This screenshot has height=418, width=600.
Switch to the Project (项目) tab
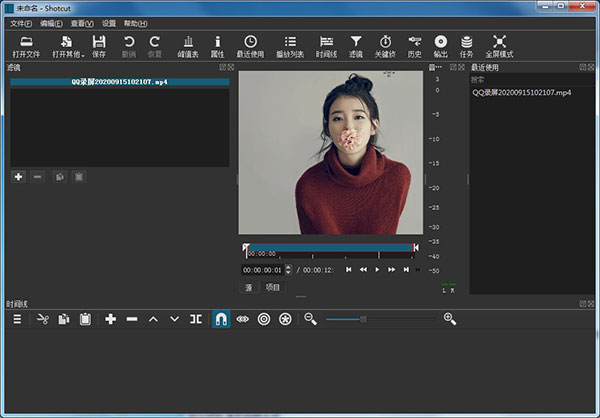click(x=273, y=287)
